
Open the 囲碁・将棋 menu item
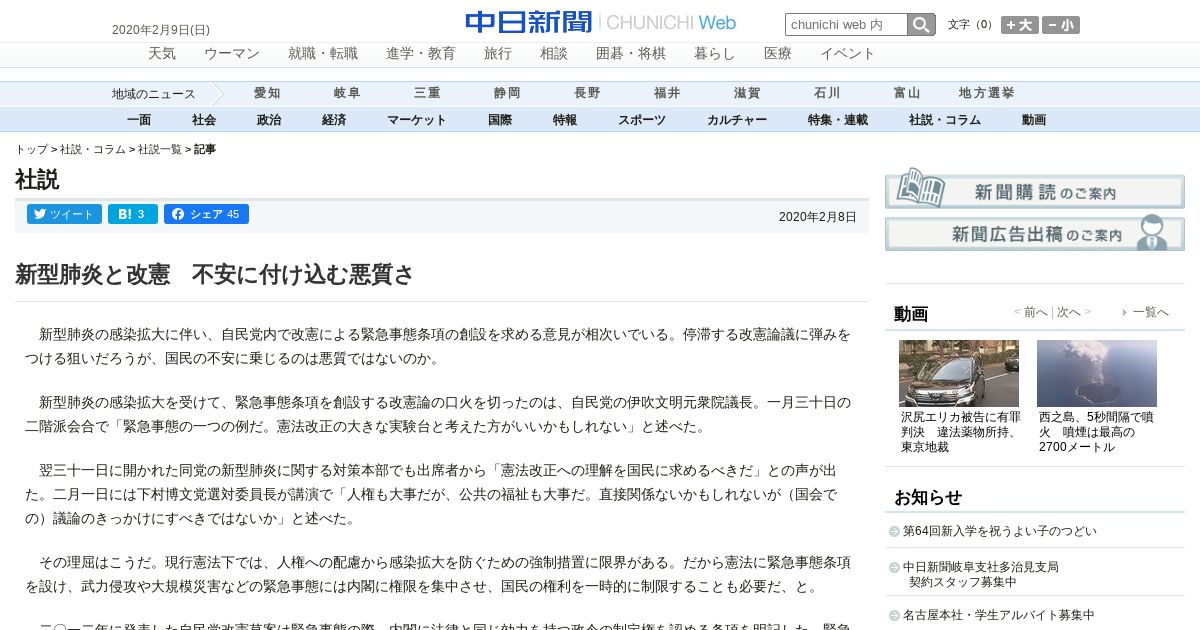(x=631, y=54)
